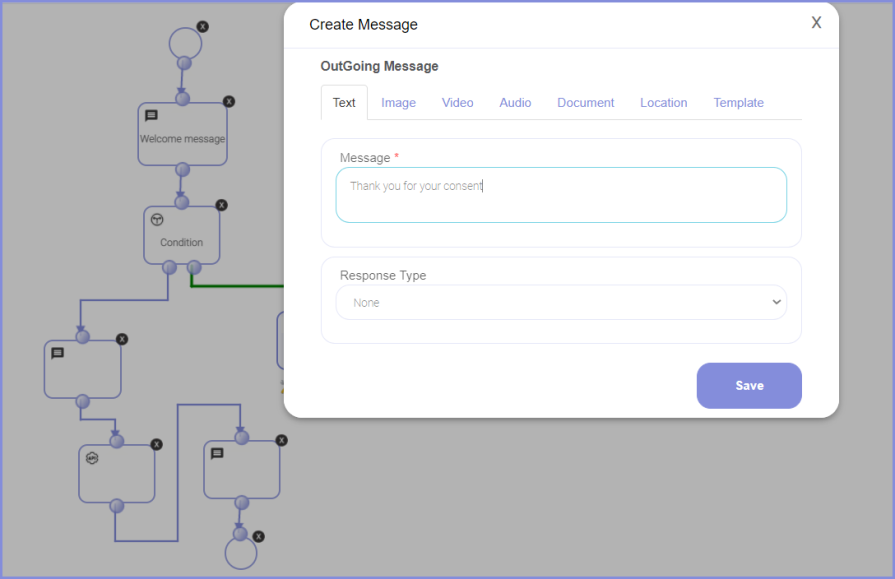
Task: Click the bottom output connector of the API node
Action: click(x=116, y=505)
